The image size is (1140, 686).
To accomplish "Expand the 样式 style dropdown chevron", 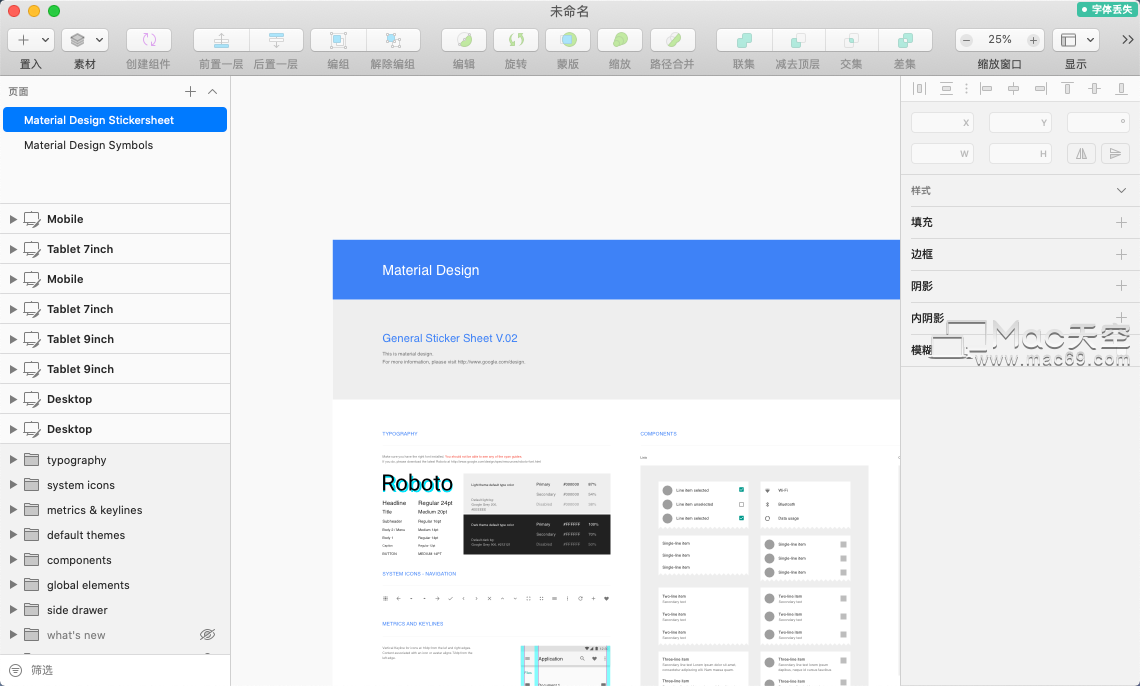I will pos(1121,190).
